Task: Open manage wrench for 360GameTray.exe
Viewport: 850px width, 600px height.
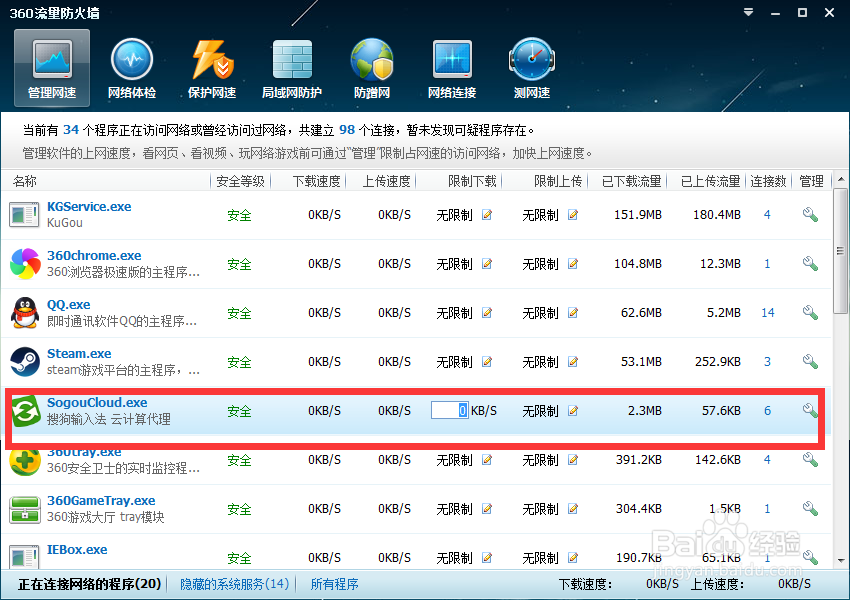Action: [x=810, y=508]
